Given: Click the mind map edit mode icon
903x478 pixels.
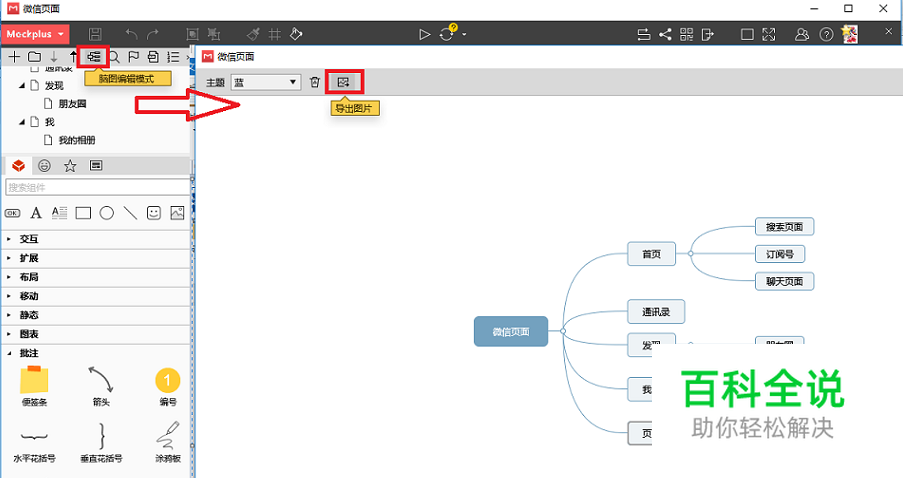Looking at the screenshot, I should [x=95, y=57].
